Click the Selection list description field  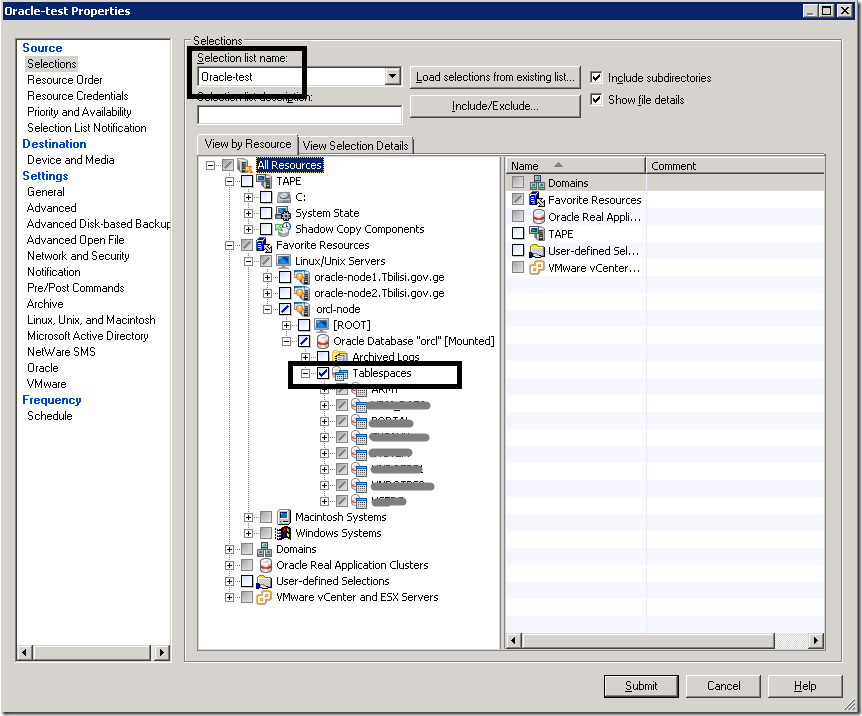click(x=299, y=115)
